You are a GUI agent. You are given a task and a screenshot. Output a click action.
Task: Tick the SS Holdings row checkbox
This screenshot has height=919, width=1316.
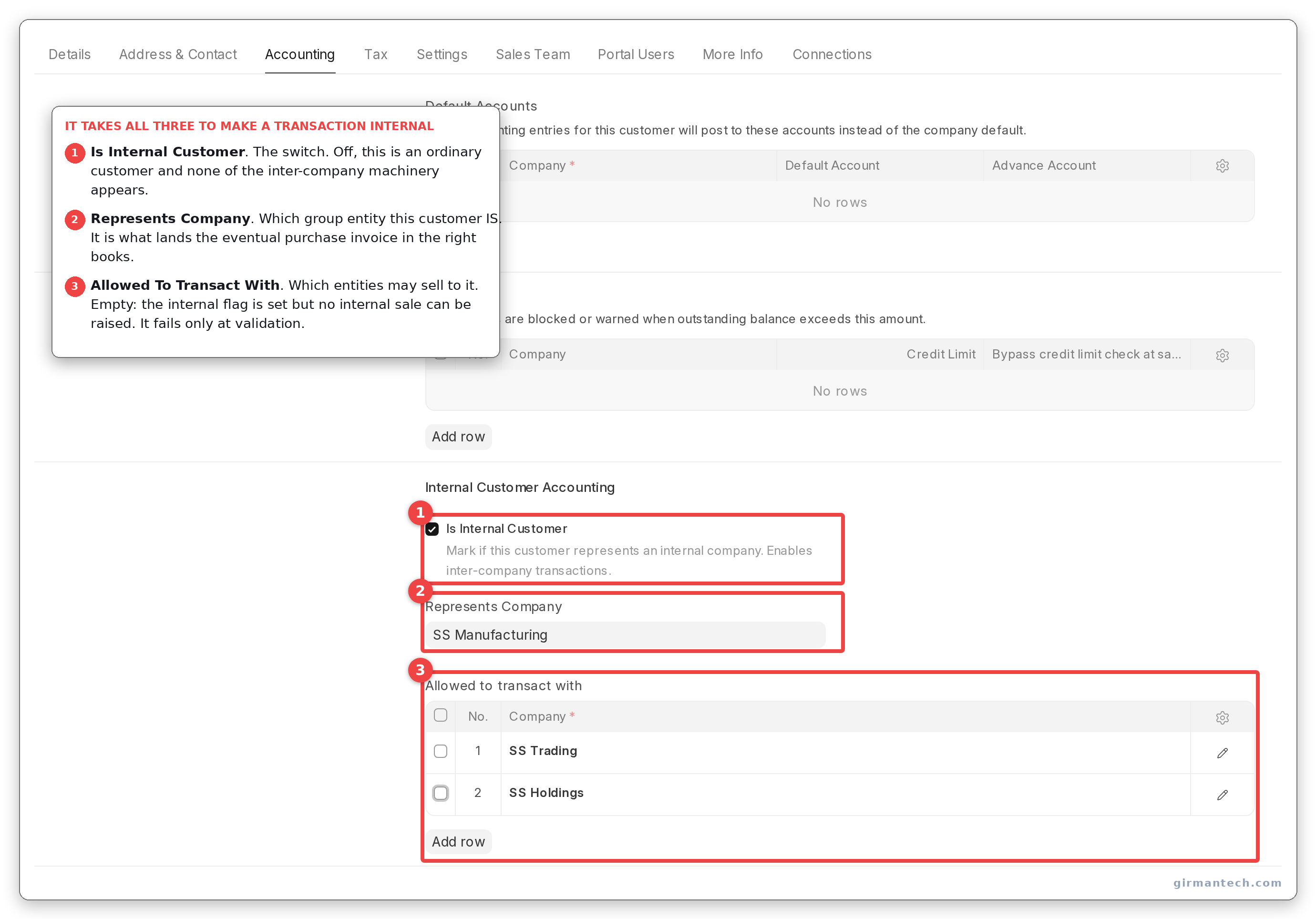coord(440,793)
